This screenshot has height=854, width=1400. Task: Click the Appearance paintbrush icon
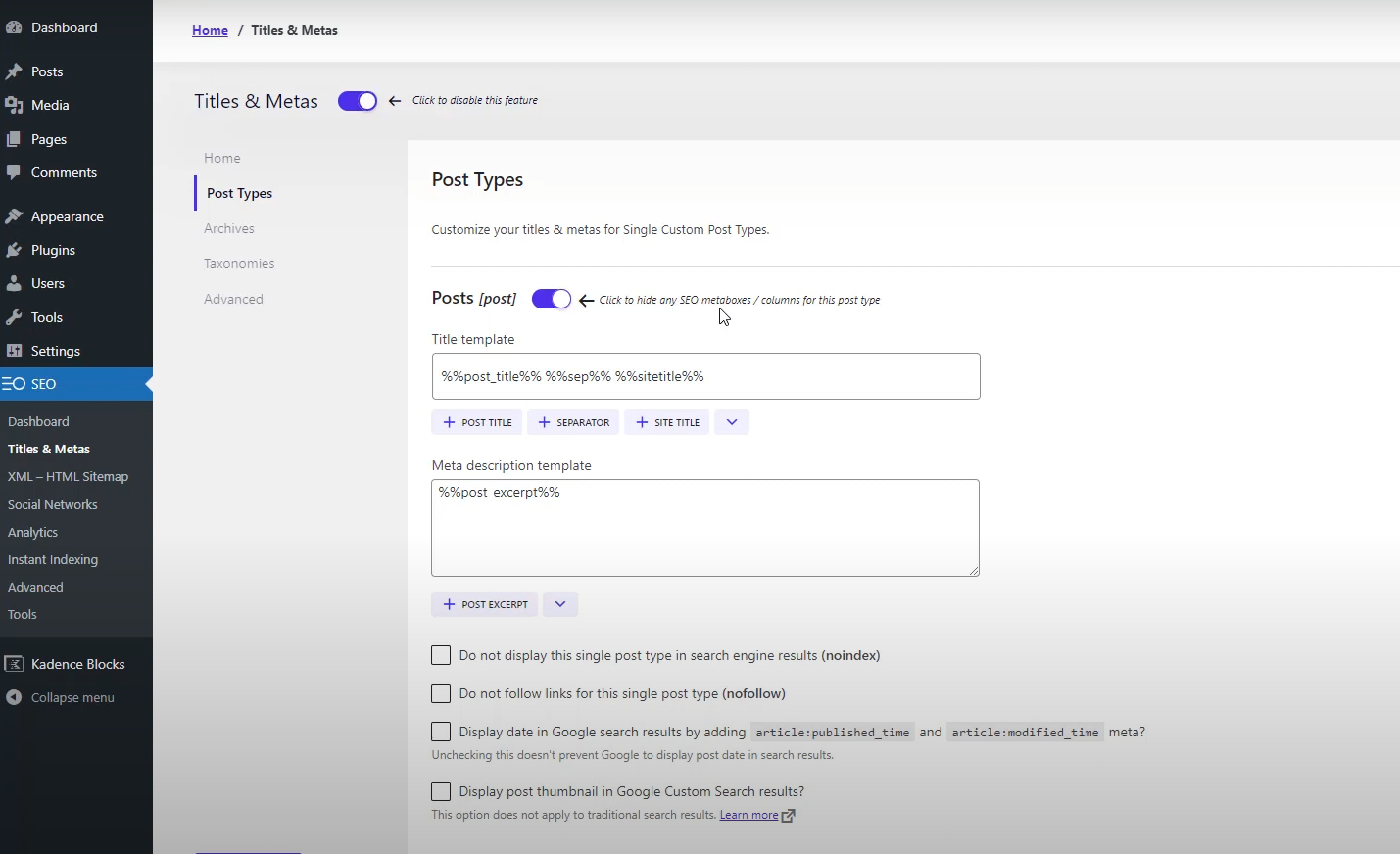[14, 216]
